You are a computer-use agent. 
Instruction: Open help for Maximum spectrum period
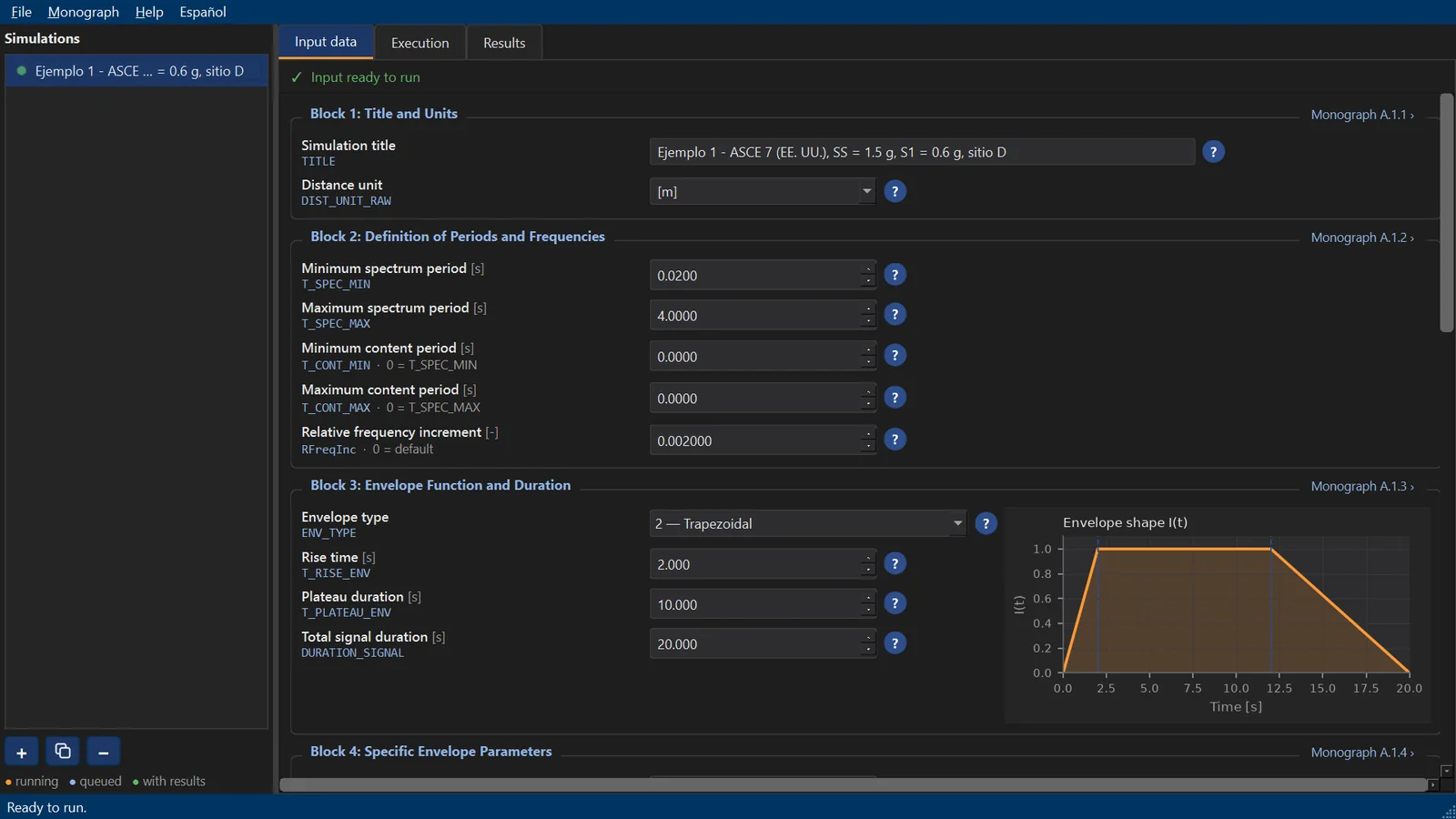[895, 315]
